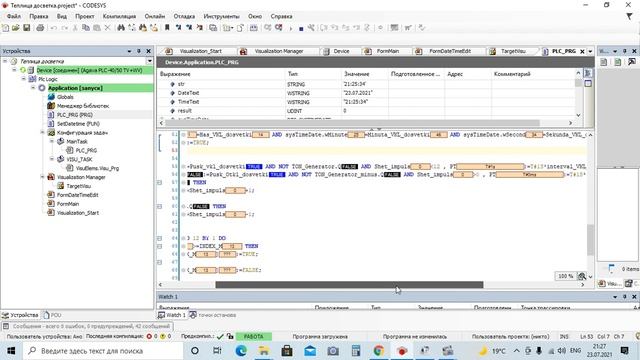640x360 pixels.
Task: Open Microsoft Edge from taskbar
Action: pos(241,351)
